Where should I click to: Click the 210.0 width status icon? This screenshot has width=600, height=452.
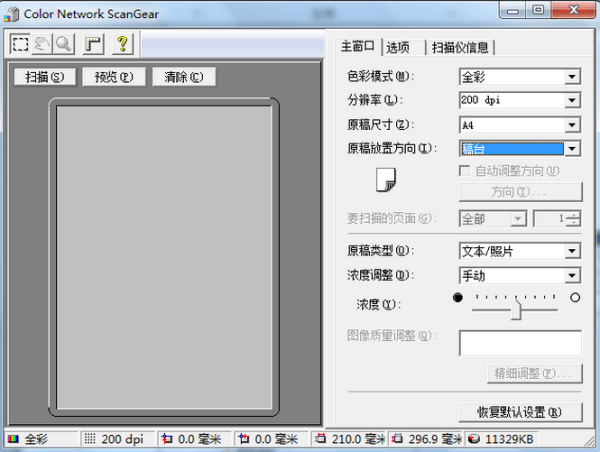pyautogui.click(x=320, y=439)
